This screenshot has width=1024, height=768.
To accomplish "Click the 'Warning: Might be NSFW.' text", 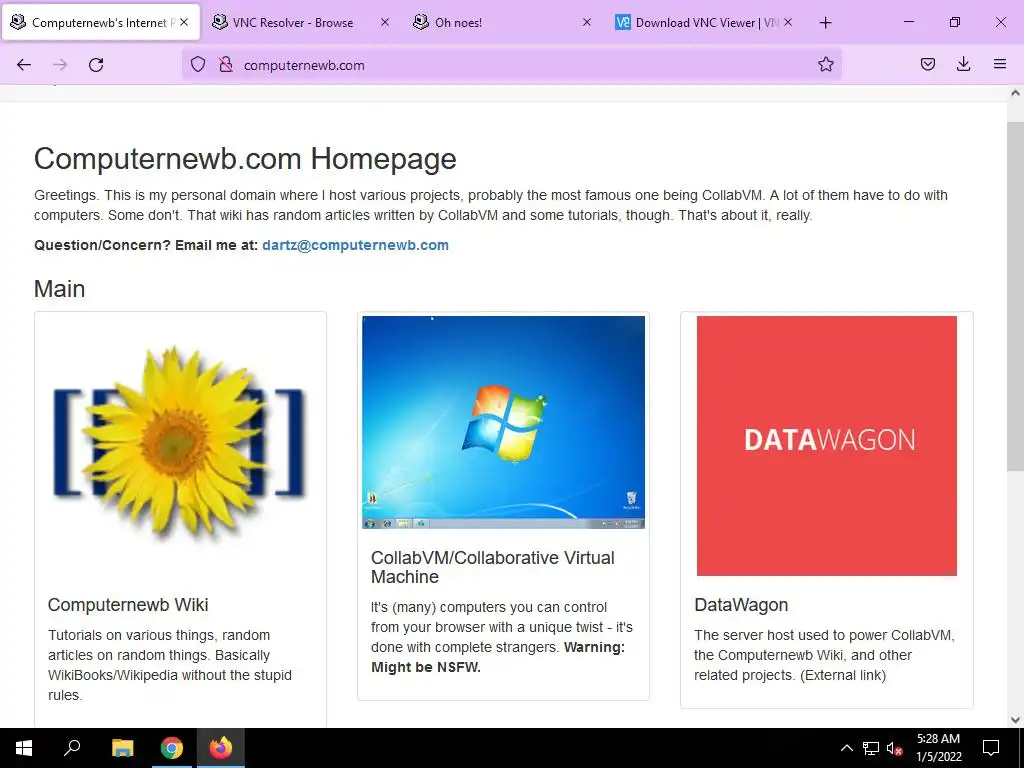I will pos(498,657).
